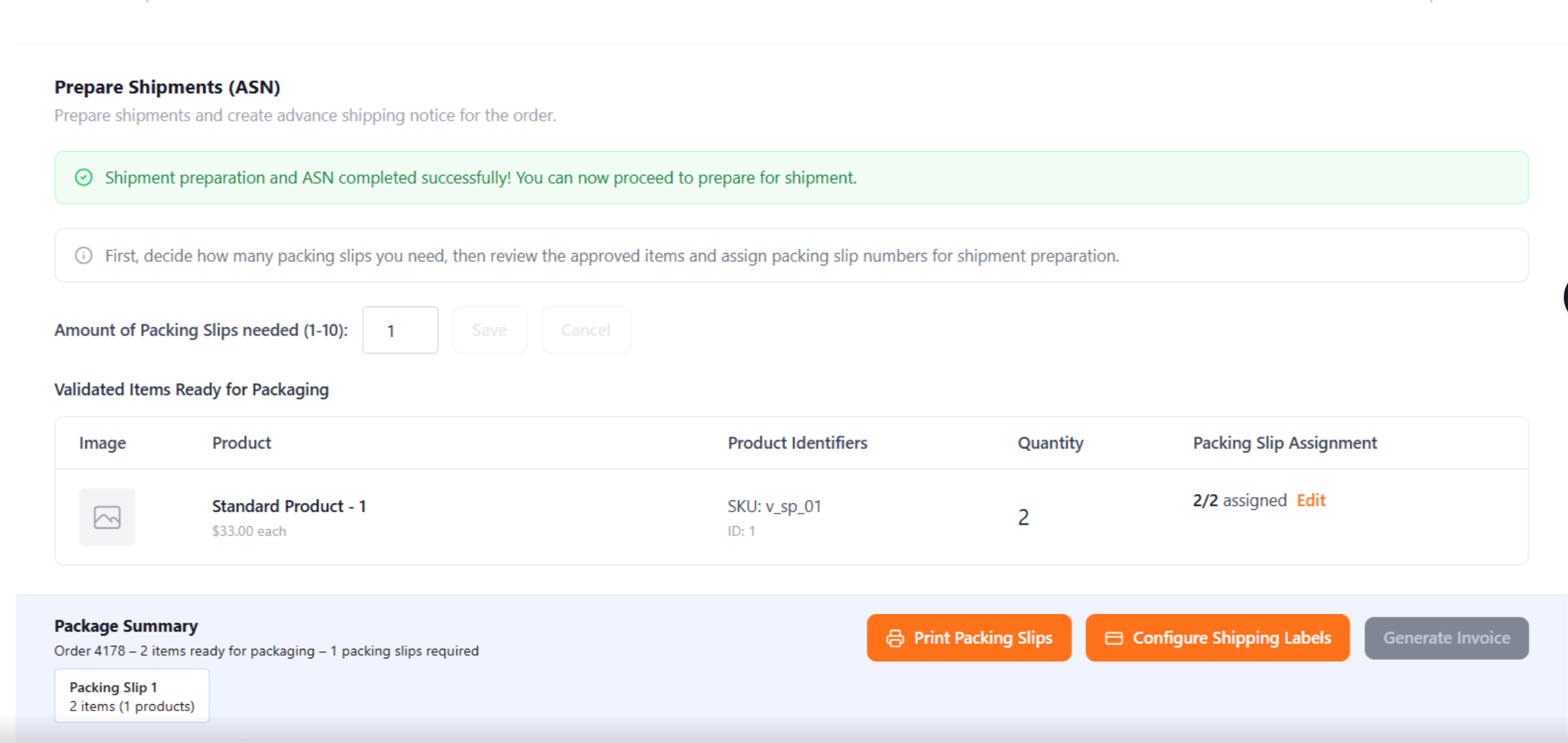Click the printer icon on Print Packing Slips
This screenshot has width=1568, height=743.
point(895,638)
